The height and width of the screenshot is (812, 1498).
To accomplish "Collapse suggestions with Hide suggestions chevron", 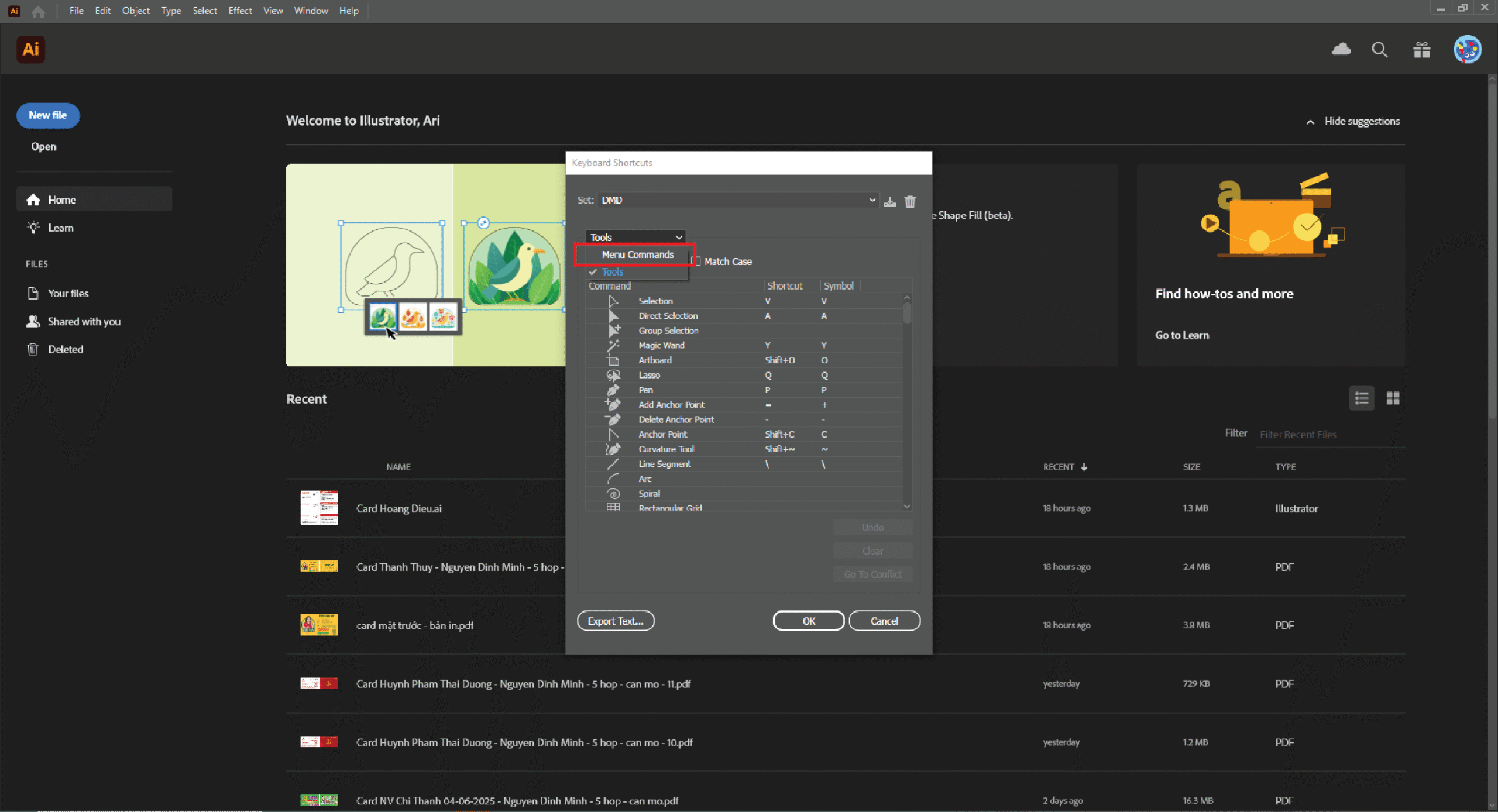I will click(1310, 122).
